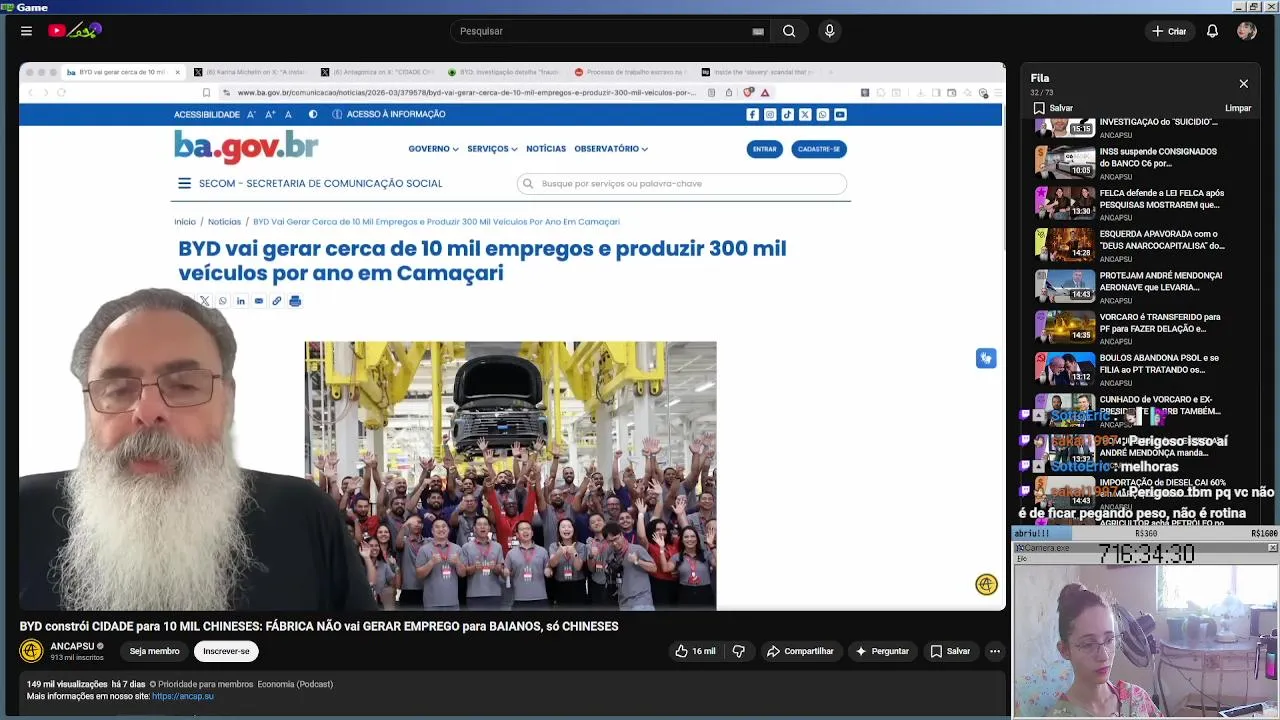1280x720 pixels.
Task: Play queue video INSS suspende CONSIGNADOS
Action: pyautogui.click(x=1128, y=162)
